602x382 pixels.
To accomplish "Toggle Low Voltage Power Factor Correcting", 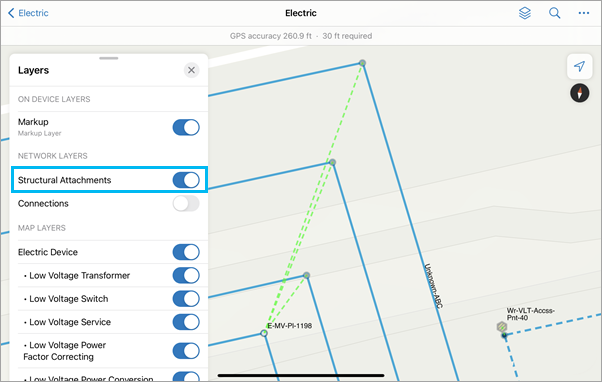I will 186,351.
